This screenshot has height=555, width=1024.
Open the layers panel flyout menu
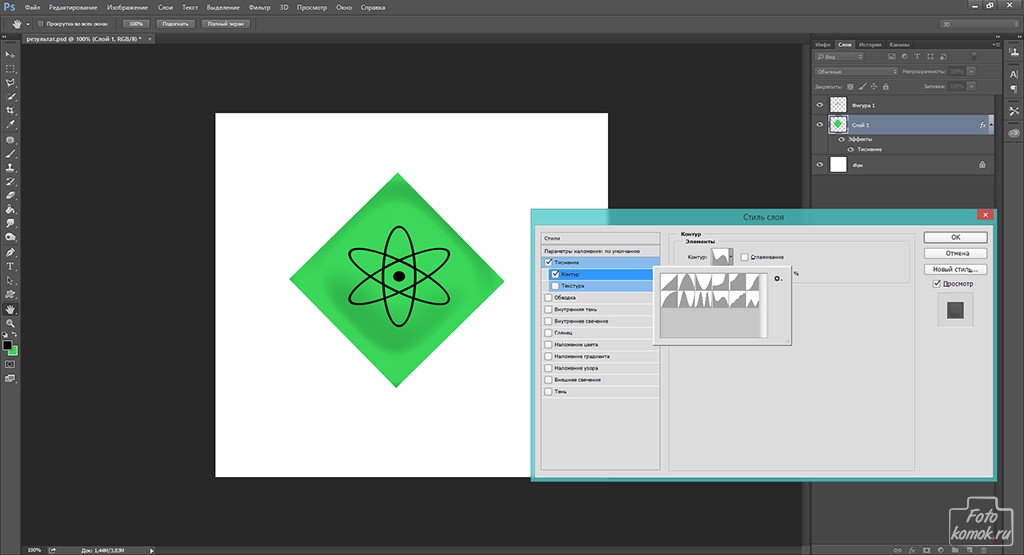(x=995, y=44)
